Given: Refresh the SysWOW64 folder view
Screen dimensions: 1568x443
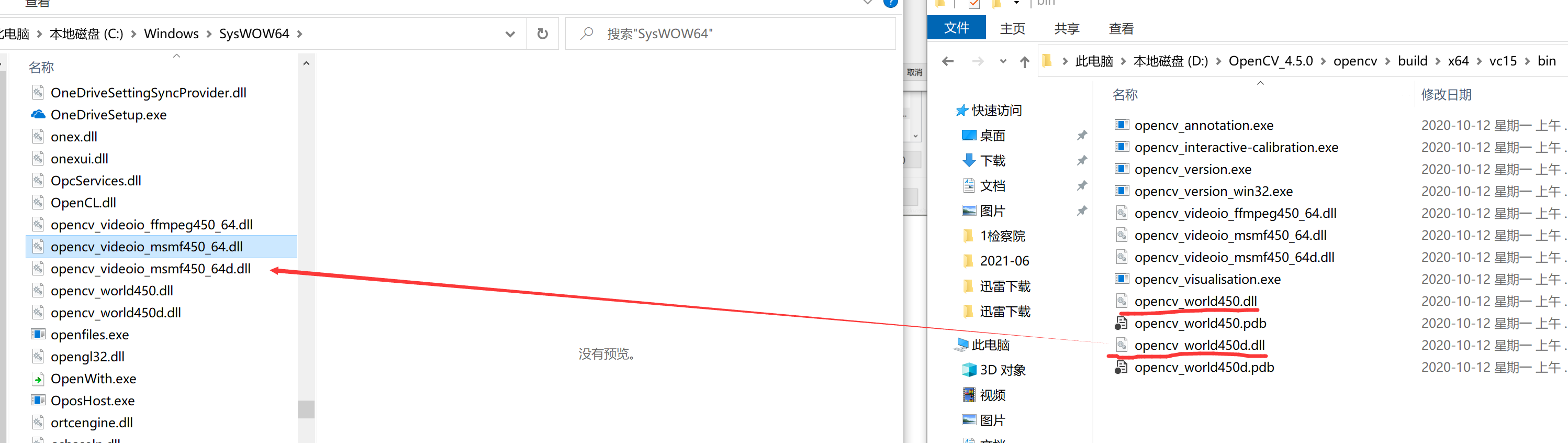Looking at the screenshot, I should tap(542, 34).
